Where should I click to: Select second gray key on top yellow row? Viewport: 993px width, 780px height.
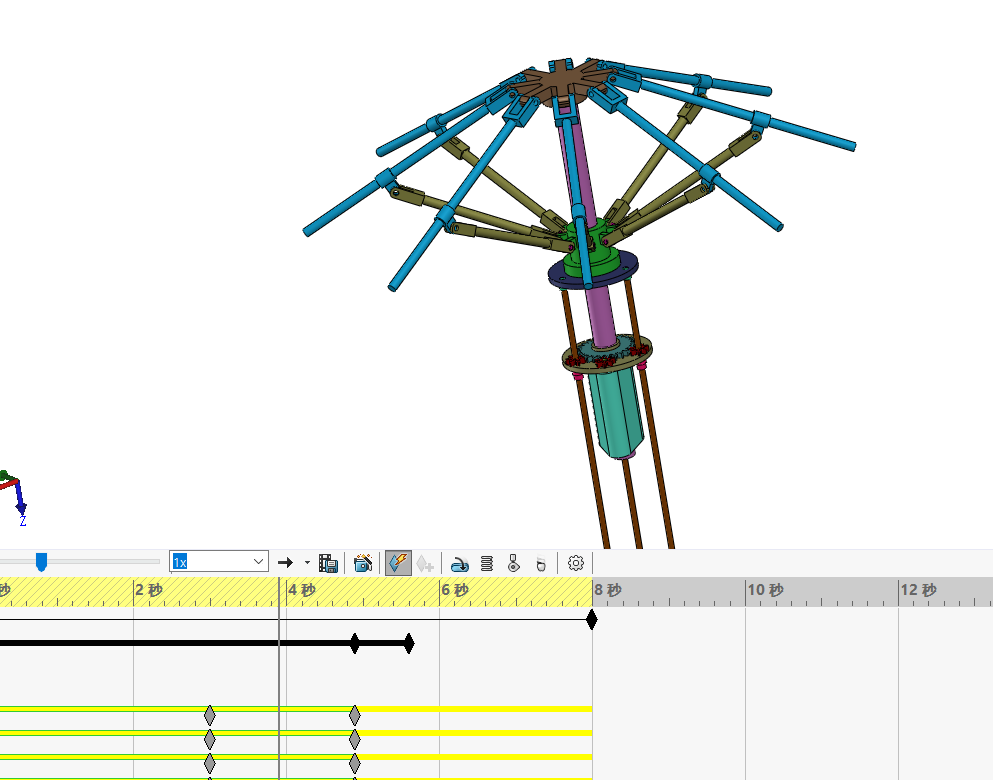coord(355,715)
